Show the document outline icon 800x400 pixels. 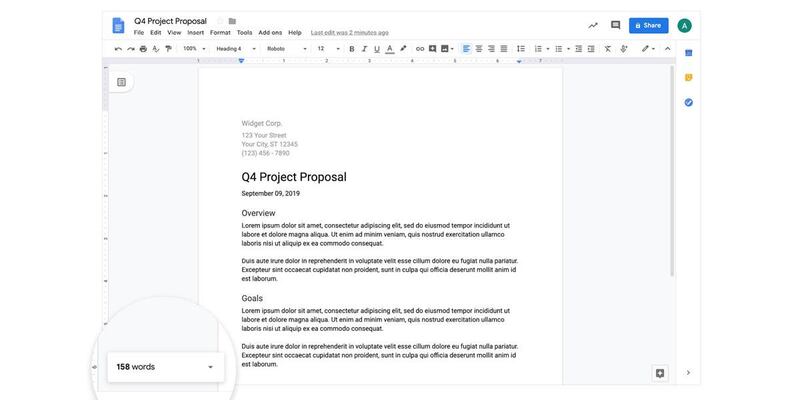pyautogui.click(x=121, y=82)
